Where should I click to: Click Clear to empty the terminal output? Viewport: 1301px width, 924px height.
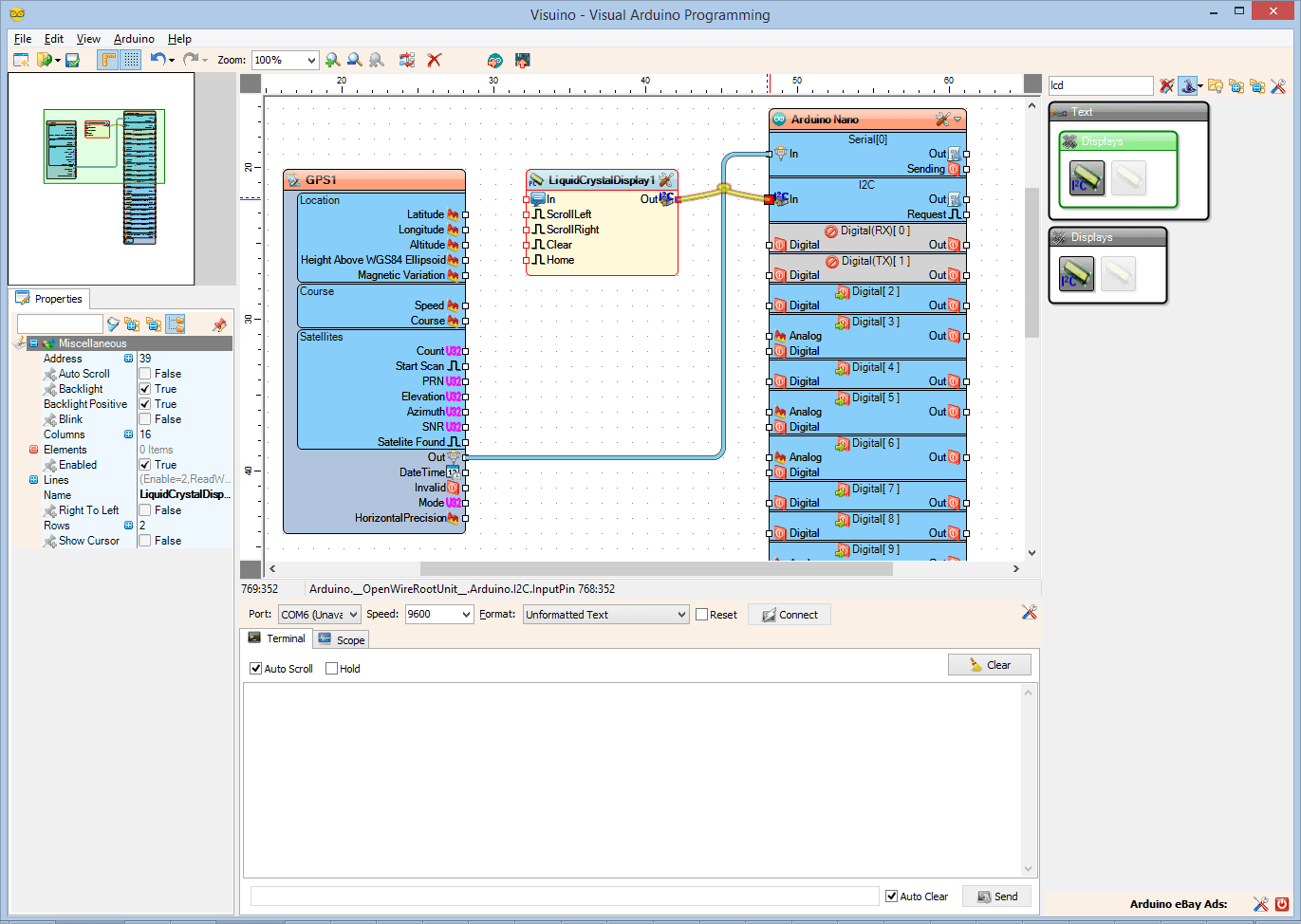tap(990, 664)
